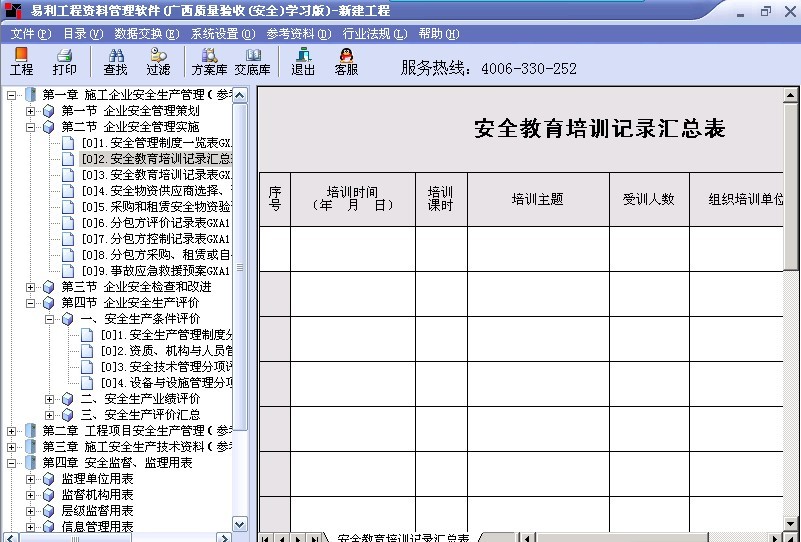Screen dimensions: 801x542
Task: Click the 退出 (Exit) toolbar icon
Action: [x=303, y=61]
